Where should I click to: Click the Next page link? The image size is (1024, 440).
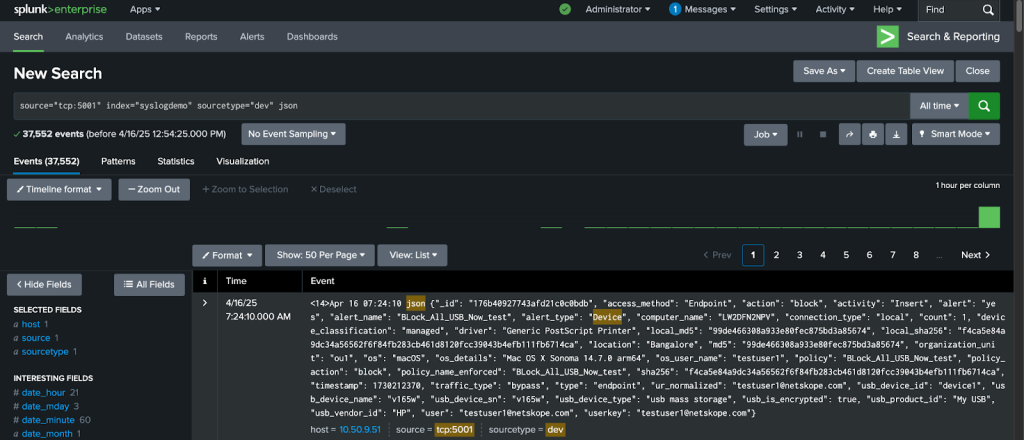(x=976, y=255)
